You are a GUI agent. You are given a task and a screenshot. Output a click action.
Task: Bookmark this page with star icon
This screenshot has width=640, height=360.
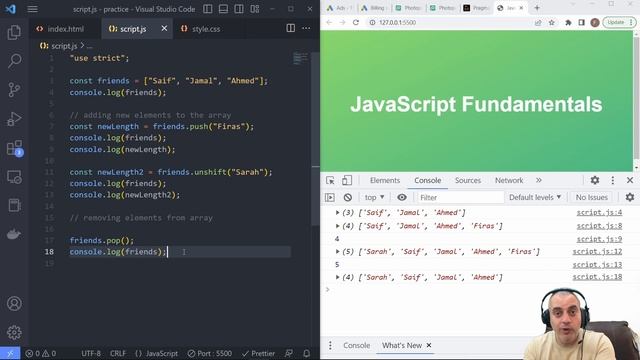point(551,22)
